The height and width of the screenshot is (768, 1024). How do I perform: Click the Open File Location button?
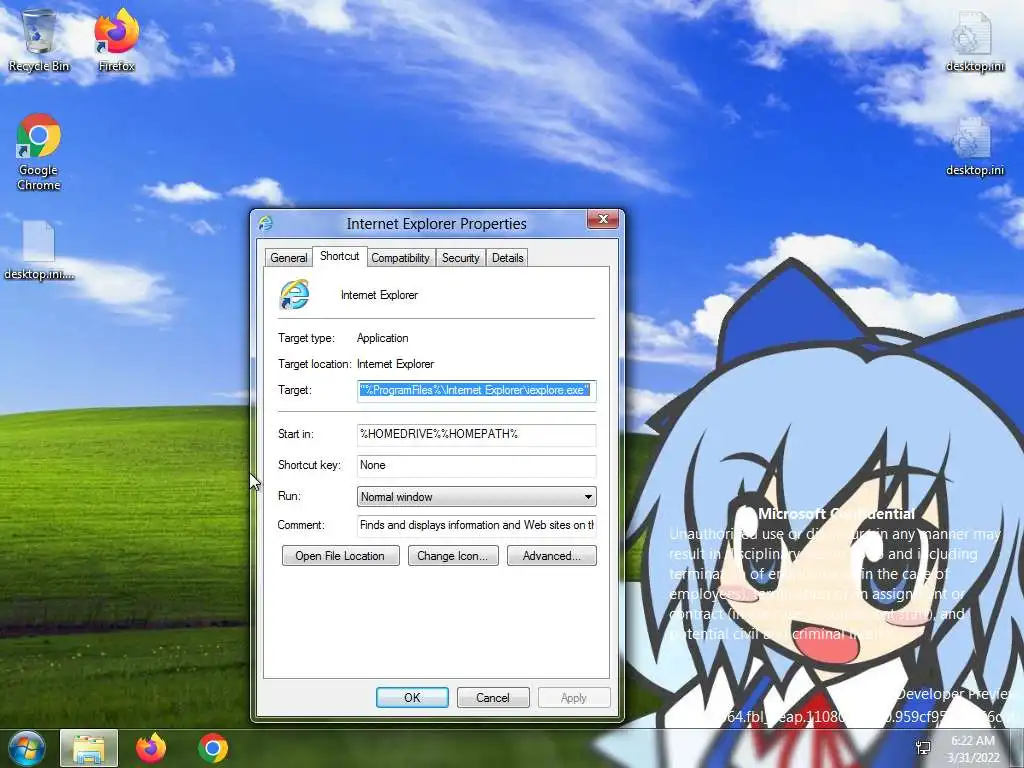tap(340, 556)
